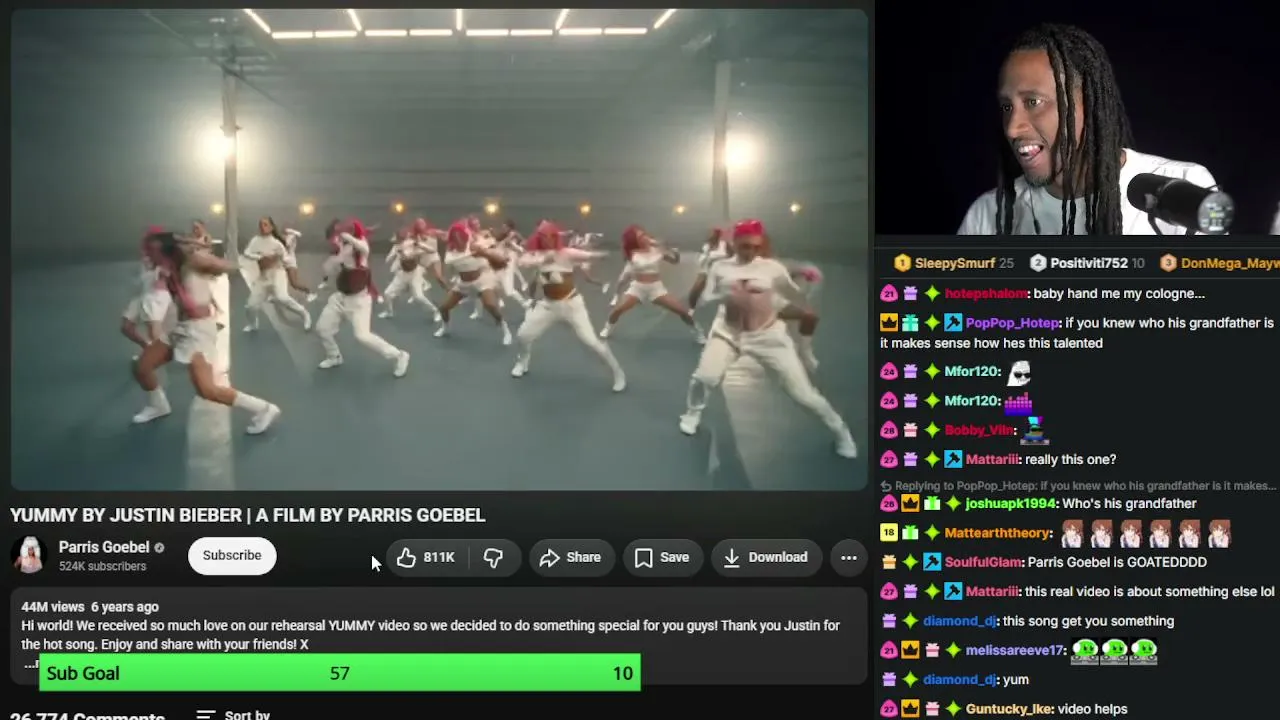The image size is (1280, 720).
Task: Click the purple equalizer emote from Mfor120
Action: pyautogui.click(x=1018, y=401)
